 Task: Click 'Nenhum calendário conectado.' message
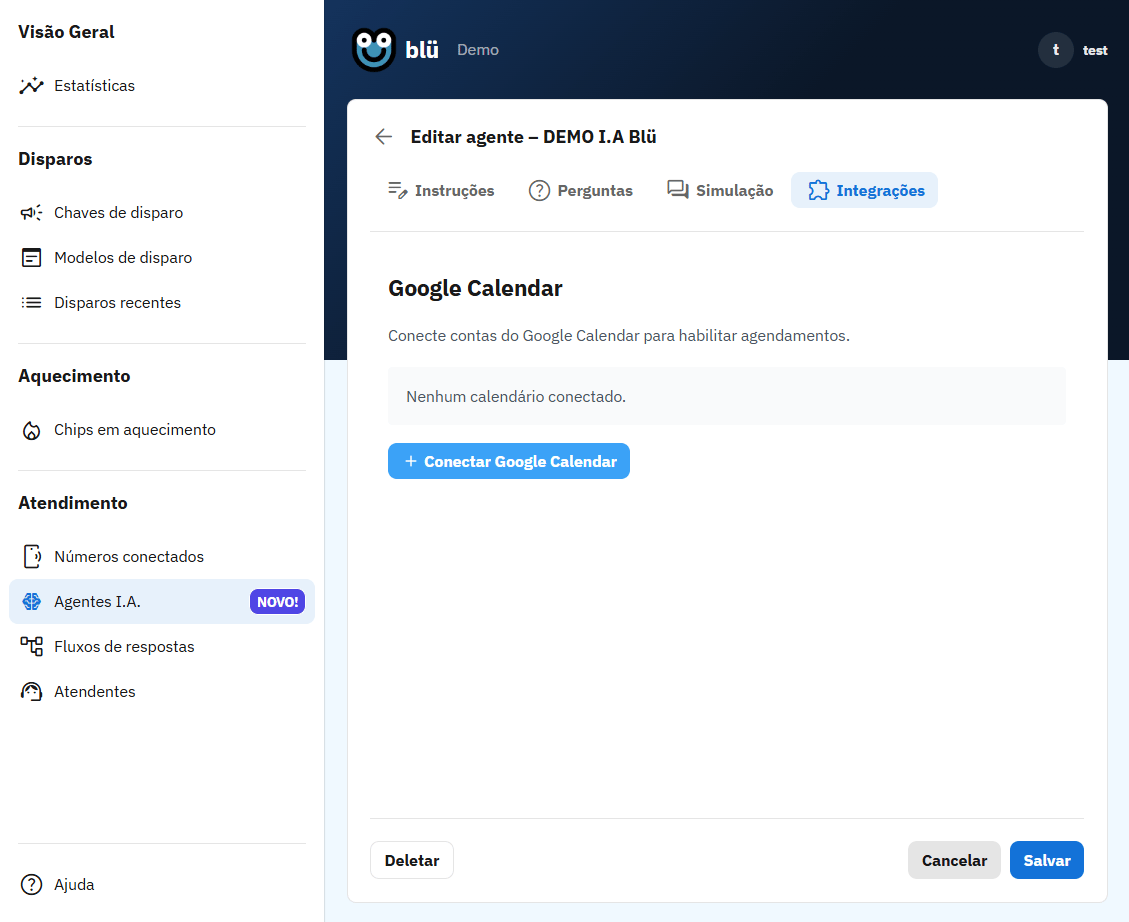click(516, 397)
